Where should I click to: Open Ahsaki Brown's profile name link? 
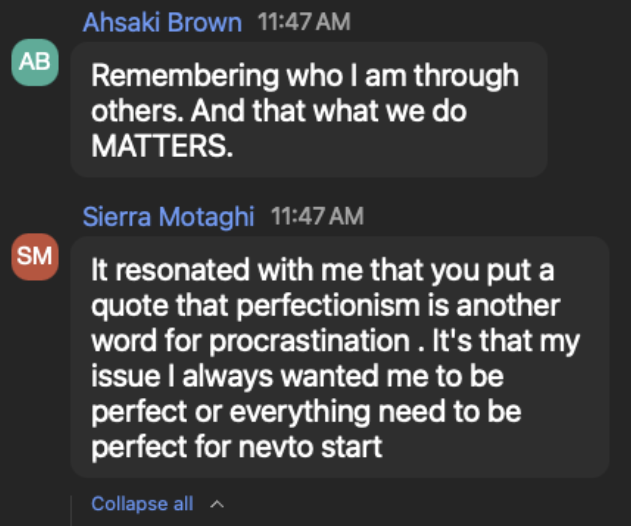click(x=162, y=22)
